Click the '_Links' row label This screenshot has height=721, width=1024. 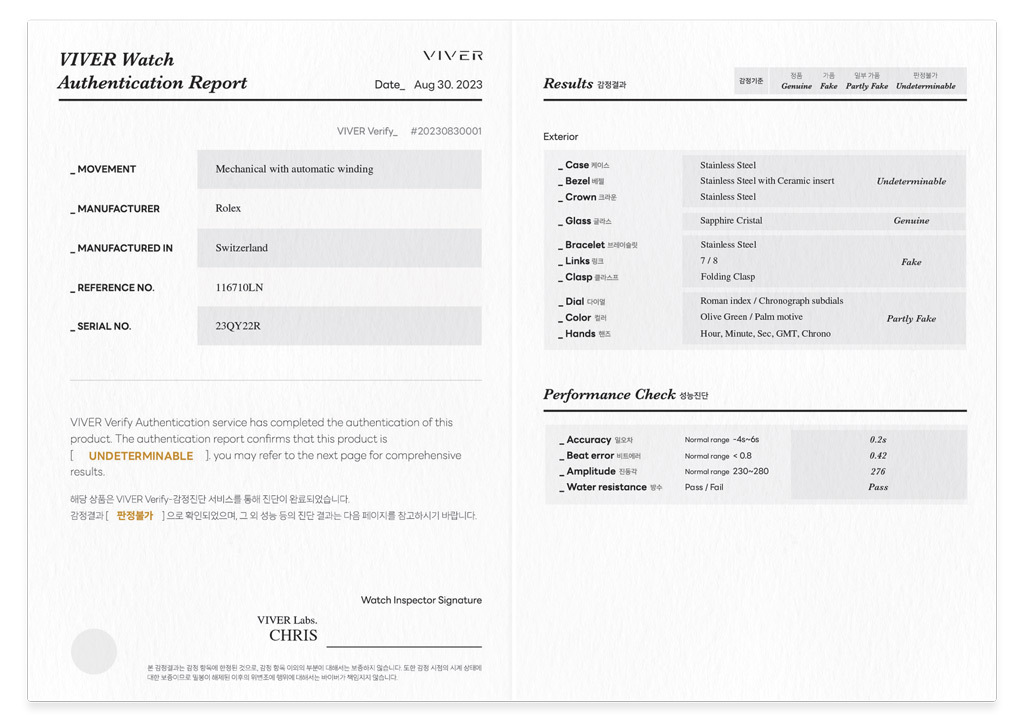coord(580,261)
